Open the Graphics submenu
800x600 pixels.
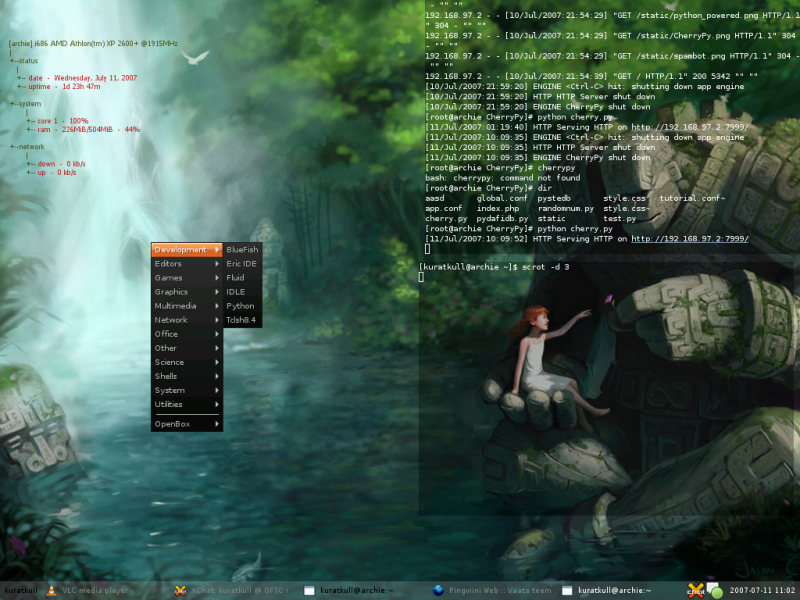click(187, 292)
